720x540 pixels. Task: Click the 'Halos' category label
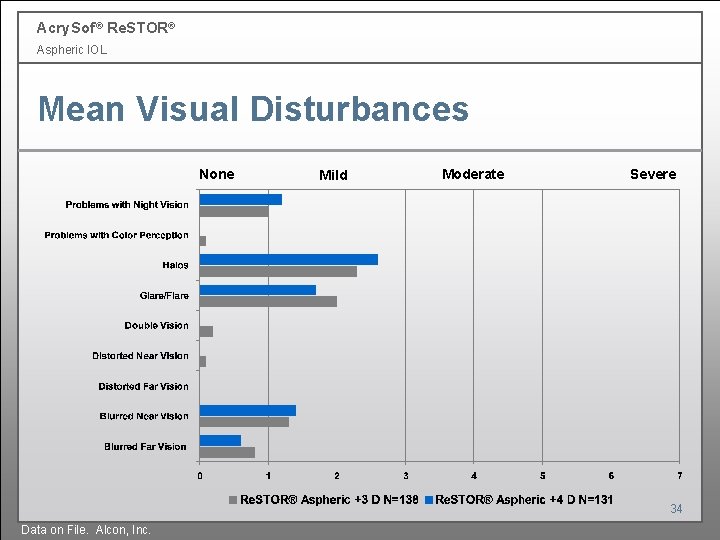pyautogui.click(x=175, y=265)
